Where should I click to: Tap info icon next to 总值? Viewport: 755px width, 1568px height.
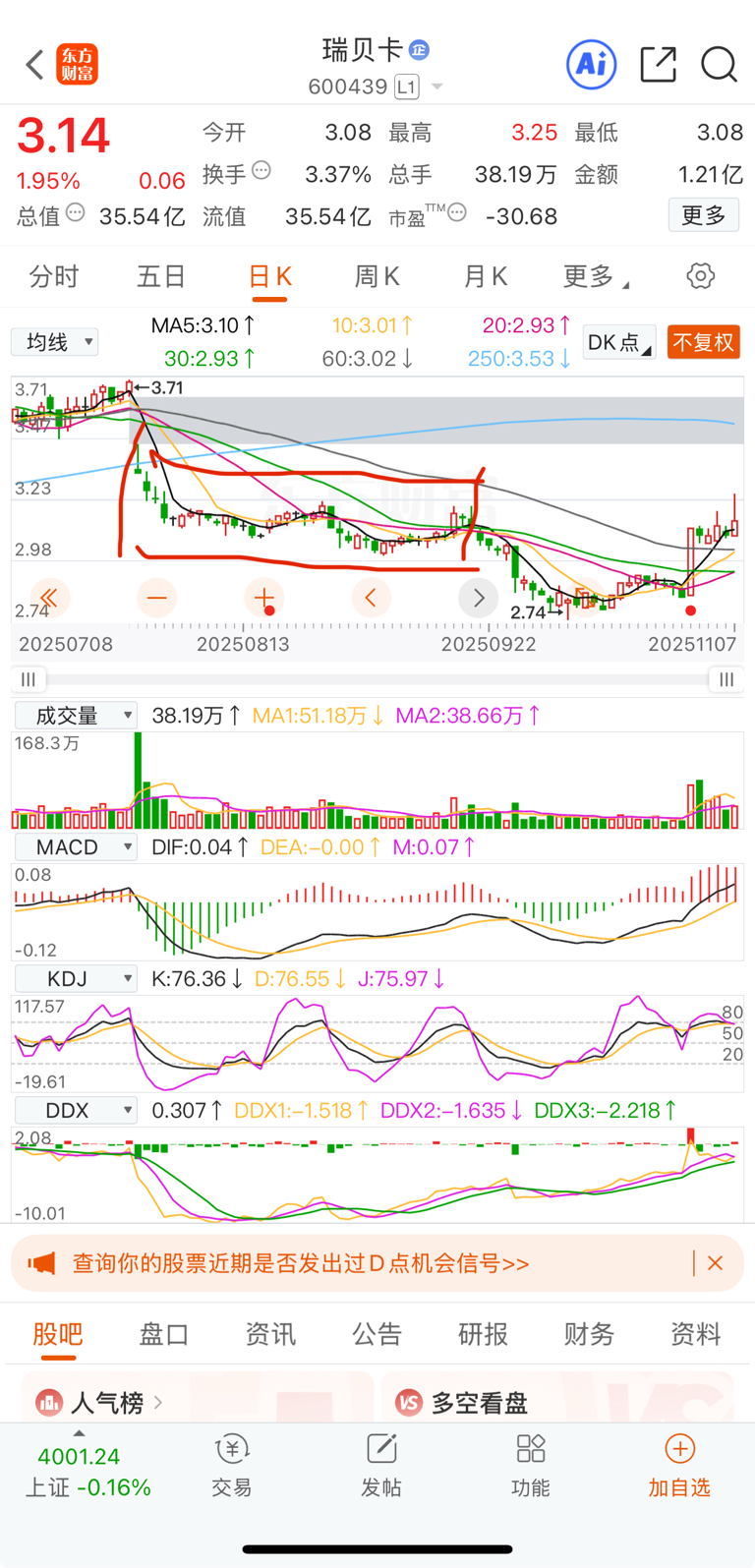(76, 213)
